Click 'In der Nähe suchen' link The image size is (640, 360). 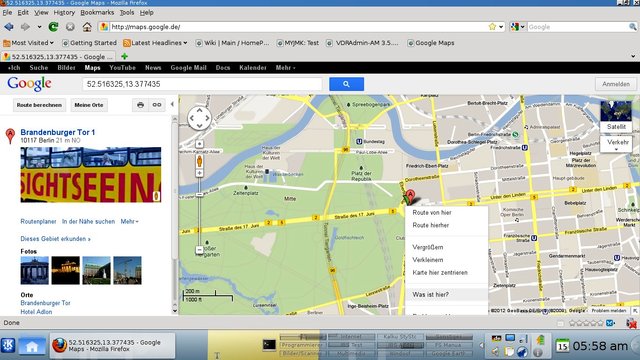click(x=89, y=221)
